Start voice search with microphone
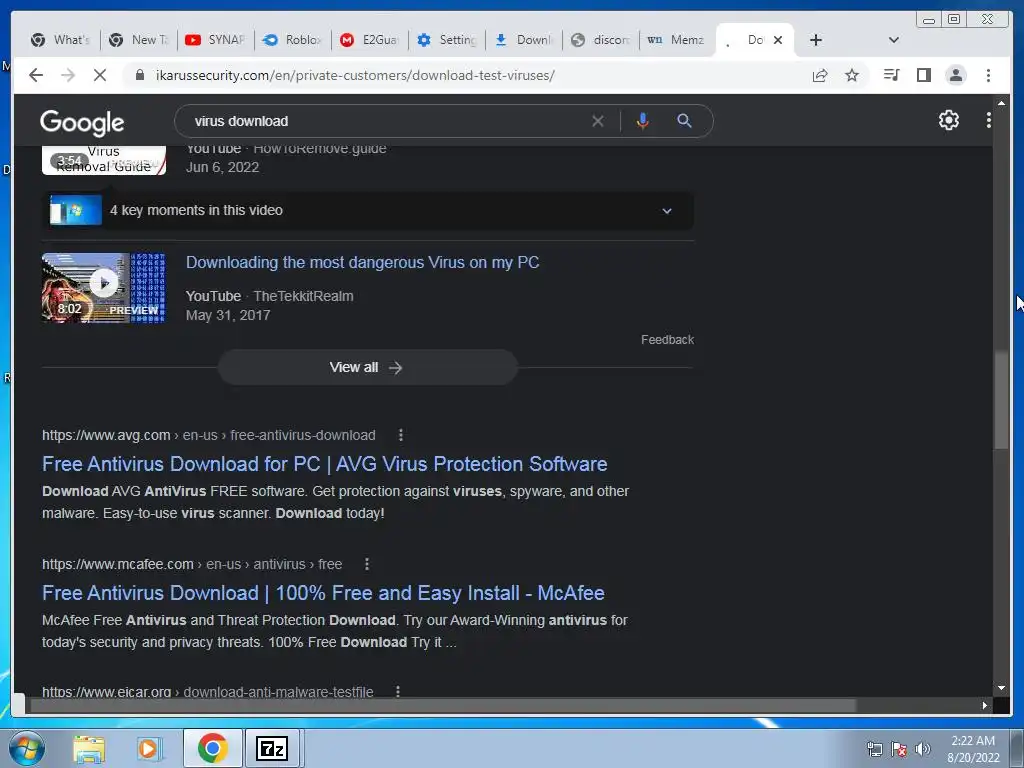The image size is (1024, 768). pyautogui.click(x=643, y=121)
